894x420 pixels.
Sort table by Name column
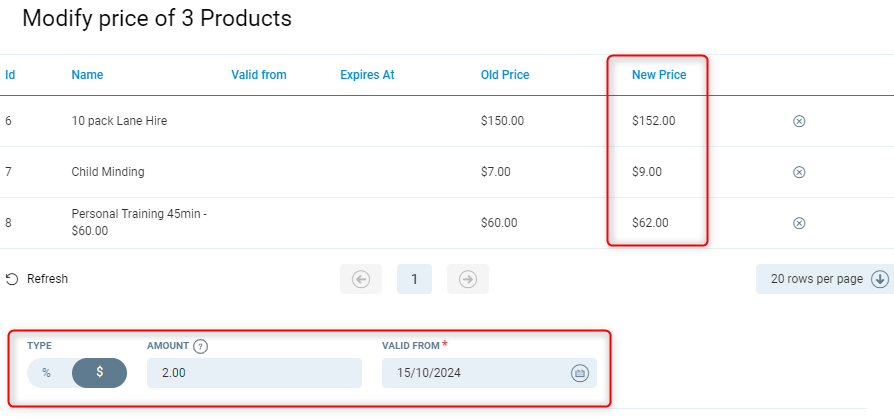87,75
